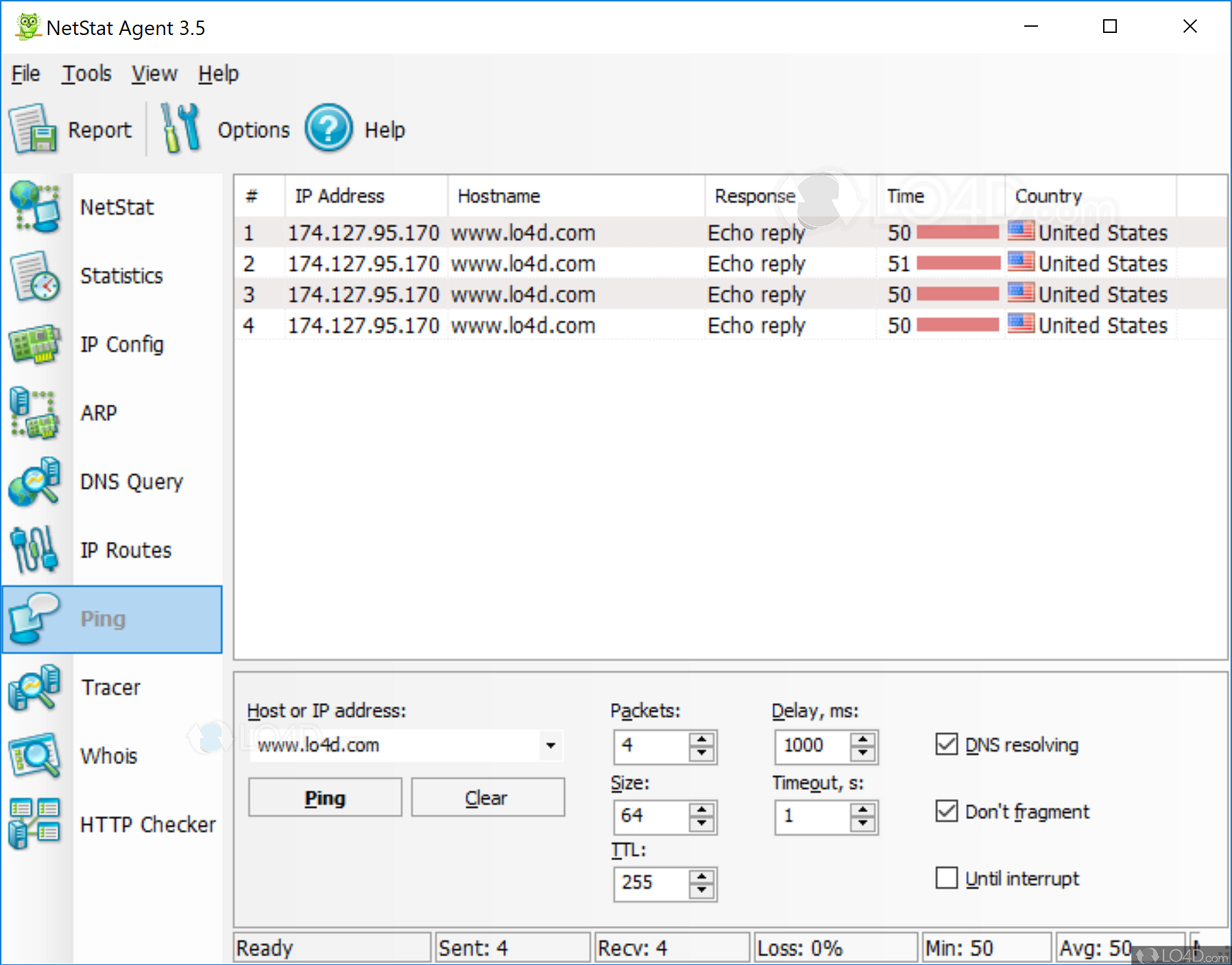Open the Tools menu
1232x965 pixels.
tap(86, 73)
